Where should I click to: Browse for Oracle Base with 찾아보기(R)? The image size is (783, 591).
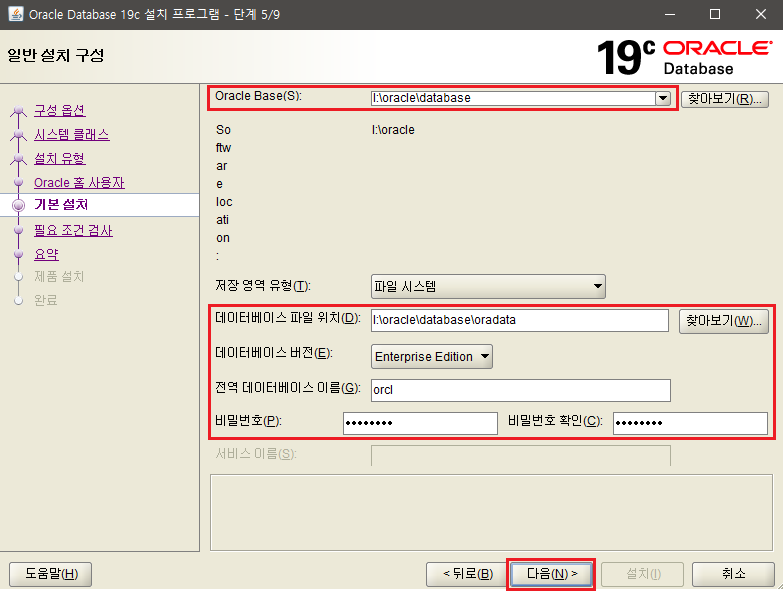pos(725,99)
